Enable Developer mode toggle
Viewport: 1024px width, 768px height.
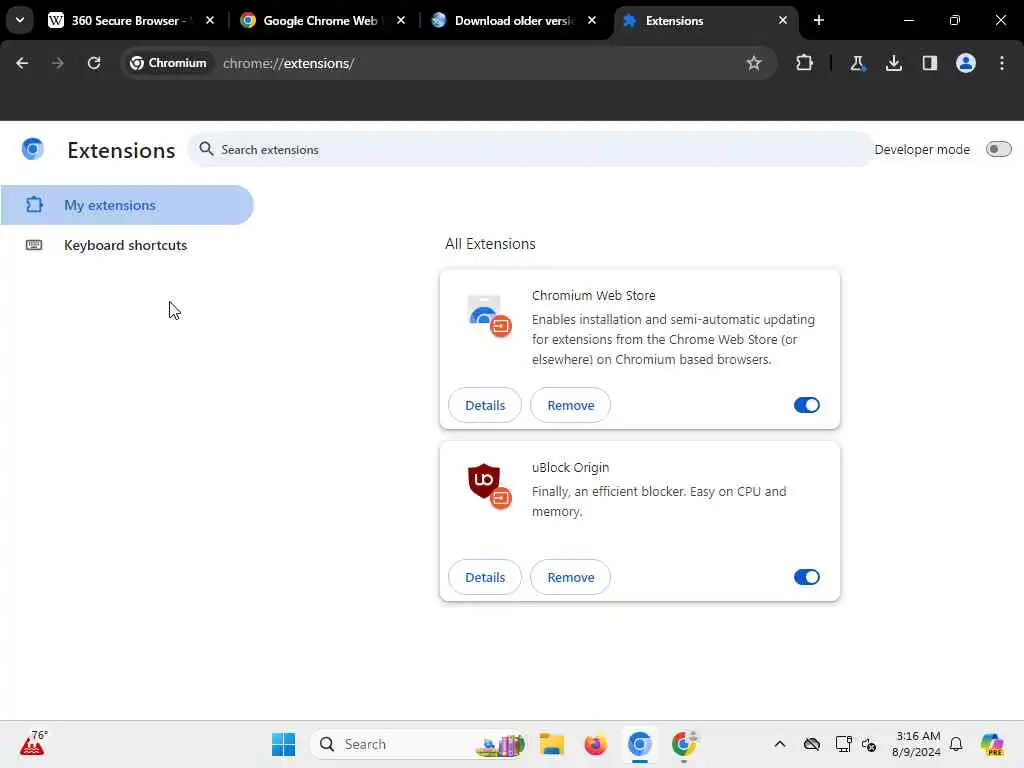999,150
